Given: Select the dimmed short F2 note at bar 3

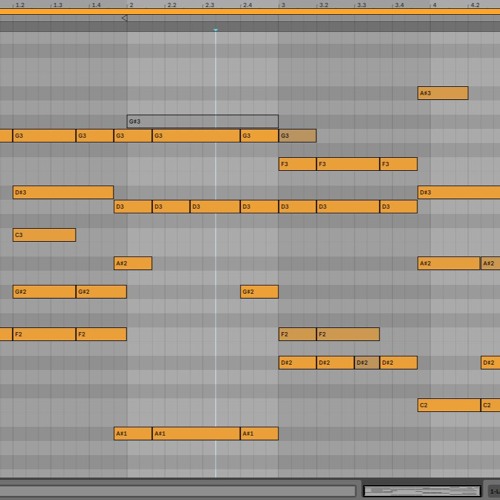Looking at the screenshot, I should [297, 334].
